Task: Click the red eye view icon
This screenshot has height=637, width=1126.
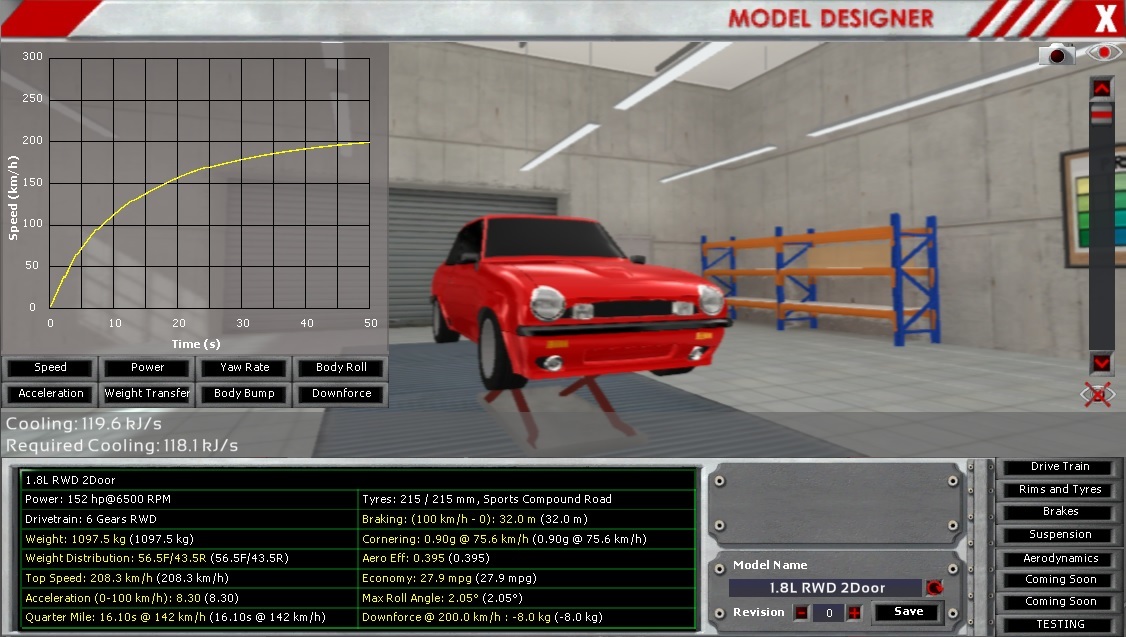Action: click(x=1104, y=53)
